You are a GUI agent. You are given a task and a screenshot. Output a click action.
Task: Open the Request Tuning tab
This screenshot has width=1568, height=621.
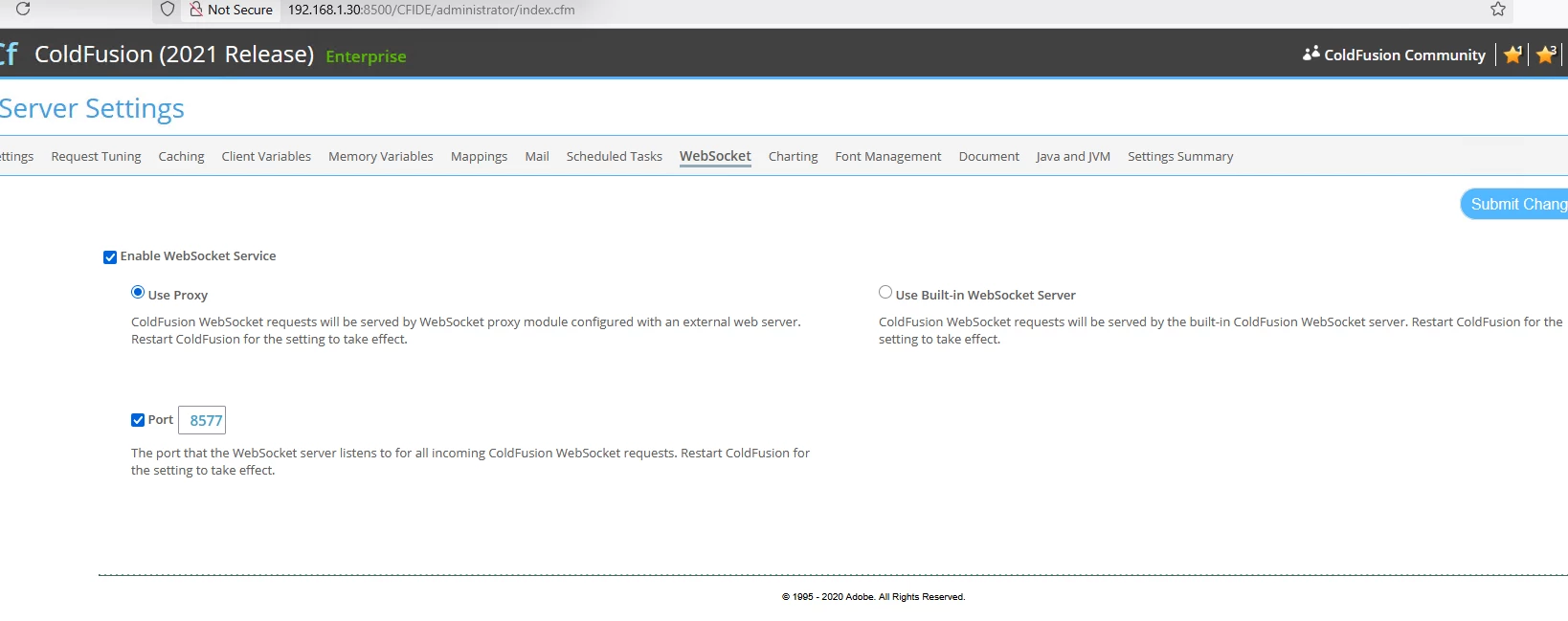[x=96, y=157]
